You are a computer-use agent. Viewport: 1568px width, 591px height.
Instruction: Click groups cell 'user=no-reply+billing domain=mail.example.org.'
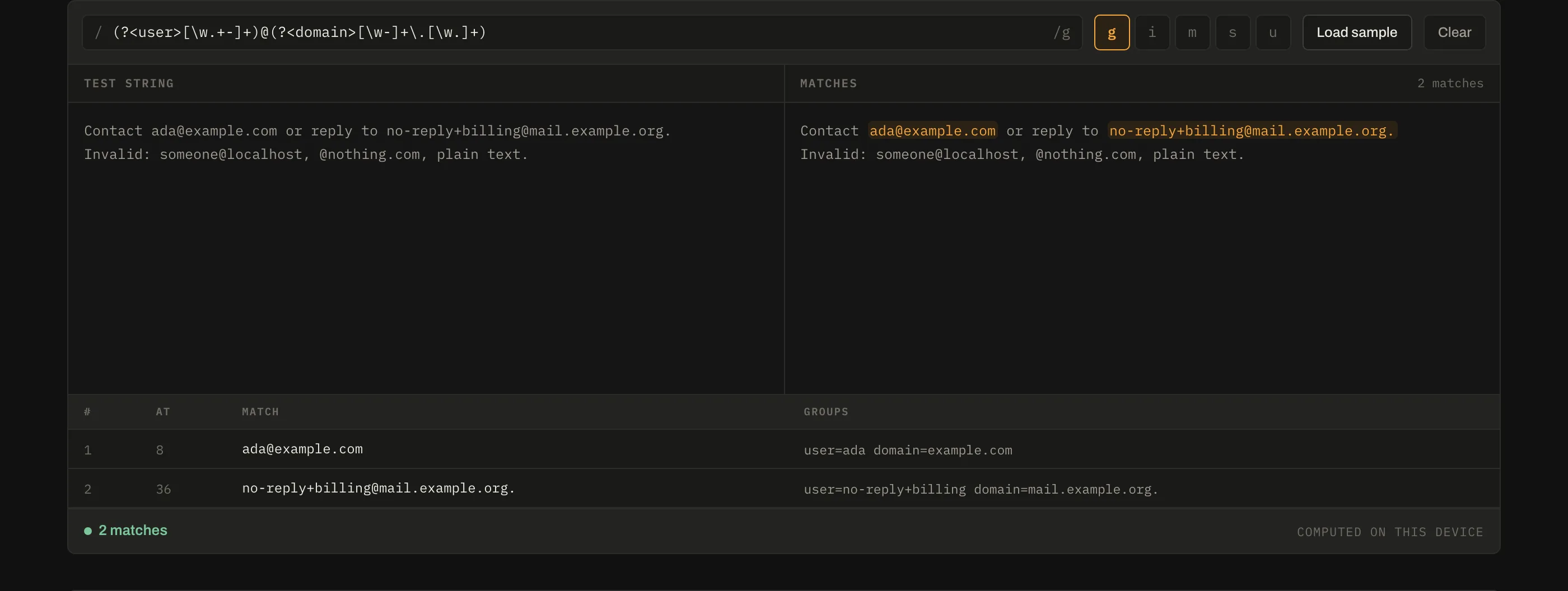coord(981,490)
